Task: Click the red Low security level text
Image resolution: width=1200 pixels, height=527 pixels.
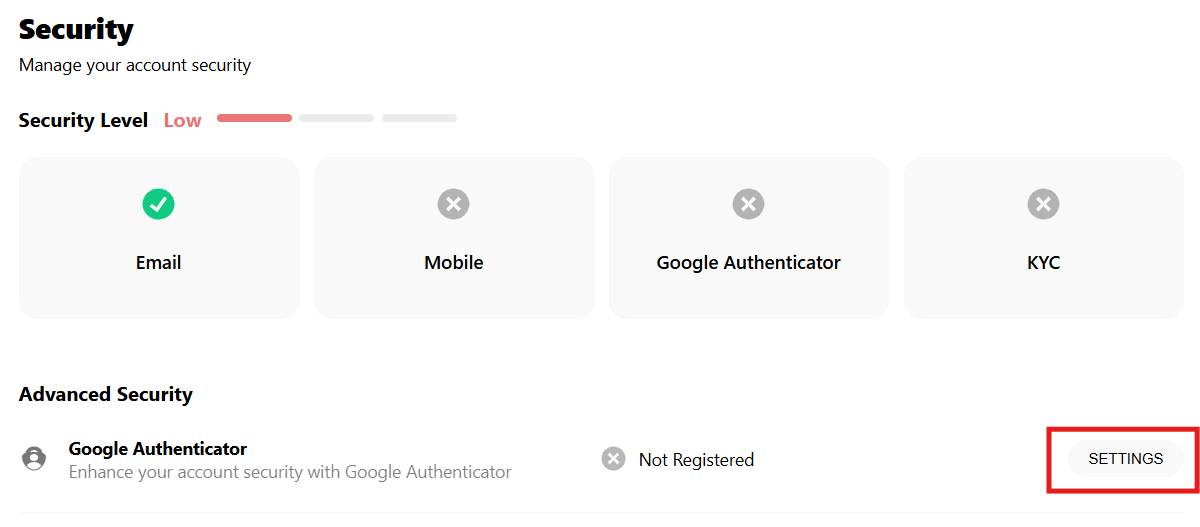Action: [182, 121]
